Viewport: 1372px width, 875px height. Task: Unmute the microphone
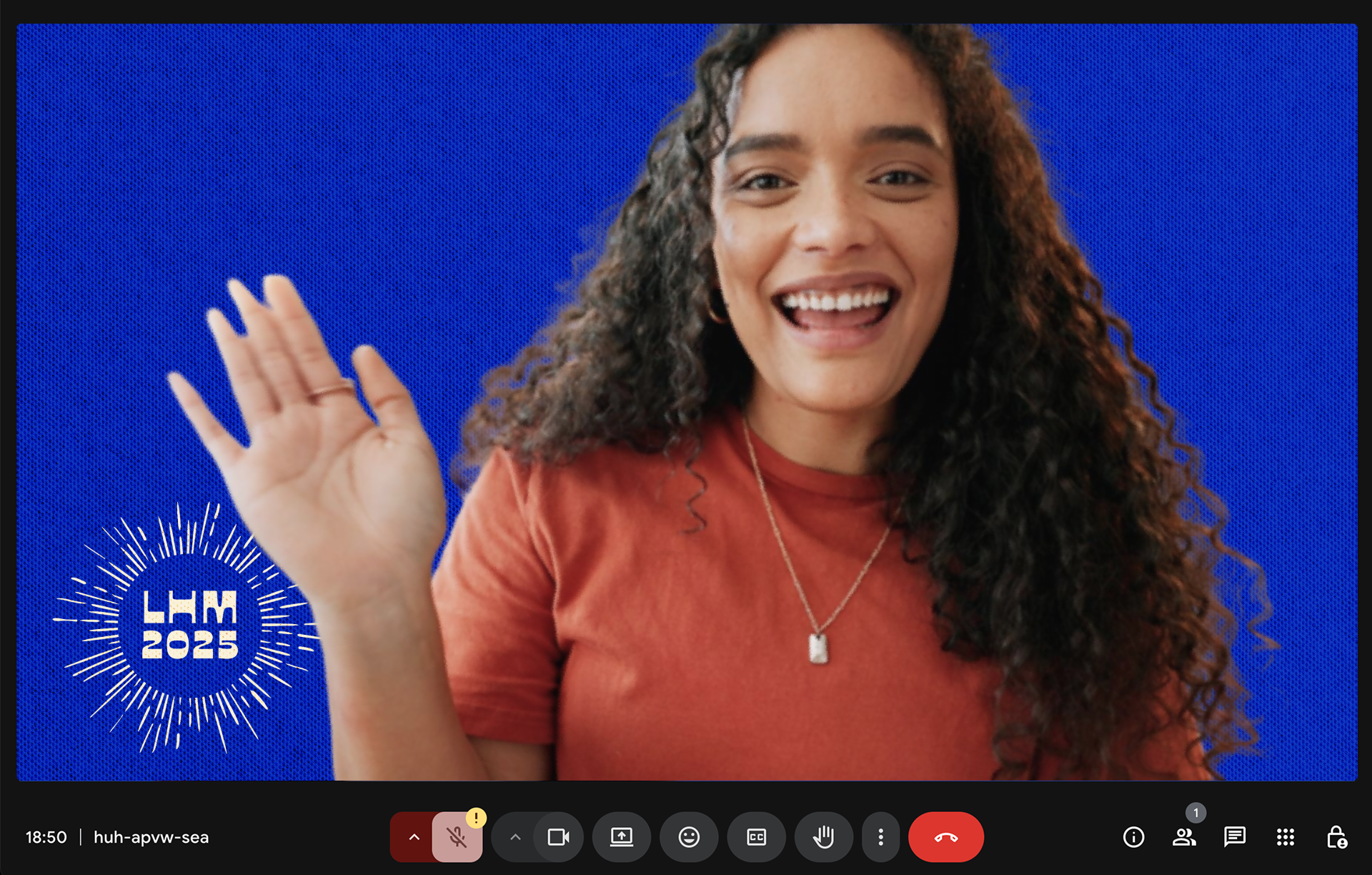pos(457,837)
